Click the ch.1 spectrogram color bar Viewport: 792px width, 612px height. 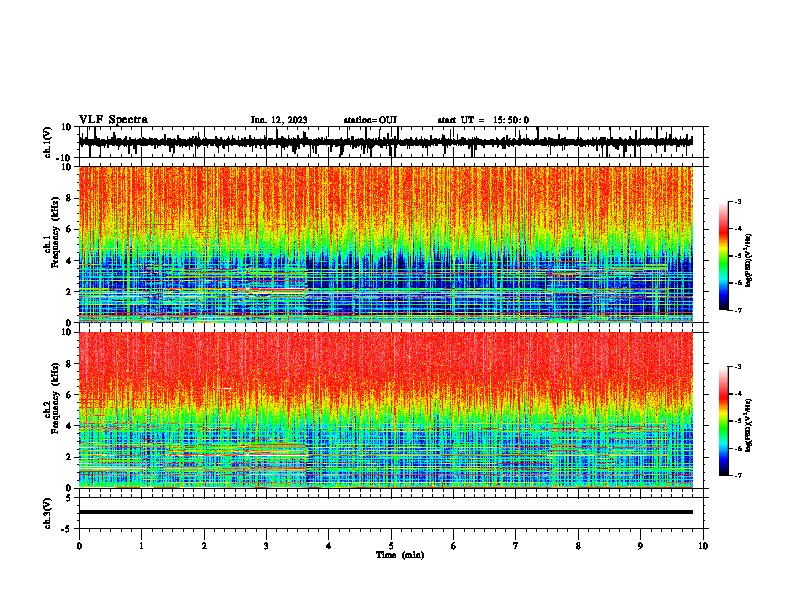[724, 256]
